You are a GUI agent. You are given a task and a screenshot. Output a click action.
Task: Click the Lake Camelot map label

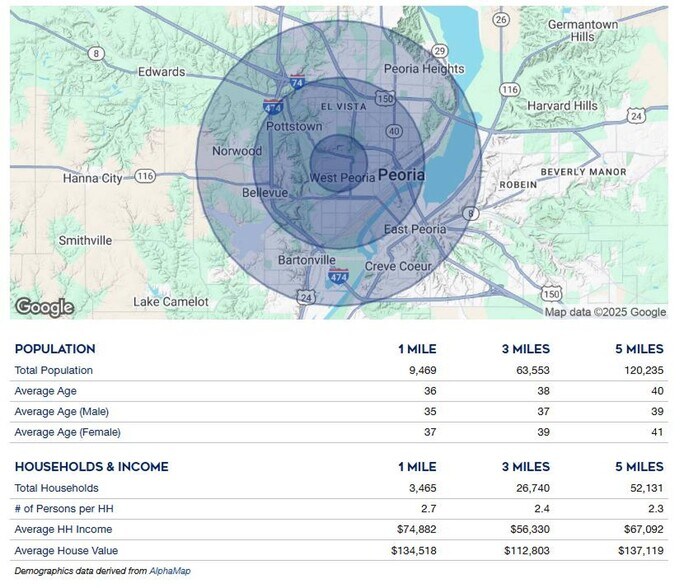(x=171, y=301)
